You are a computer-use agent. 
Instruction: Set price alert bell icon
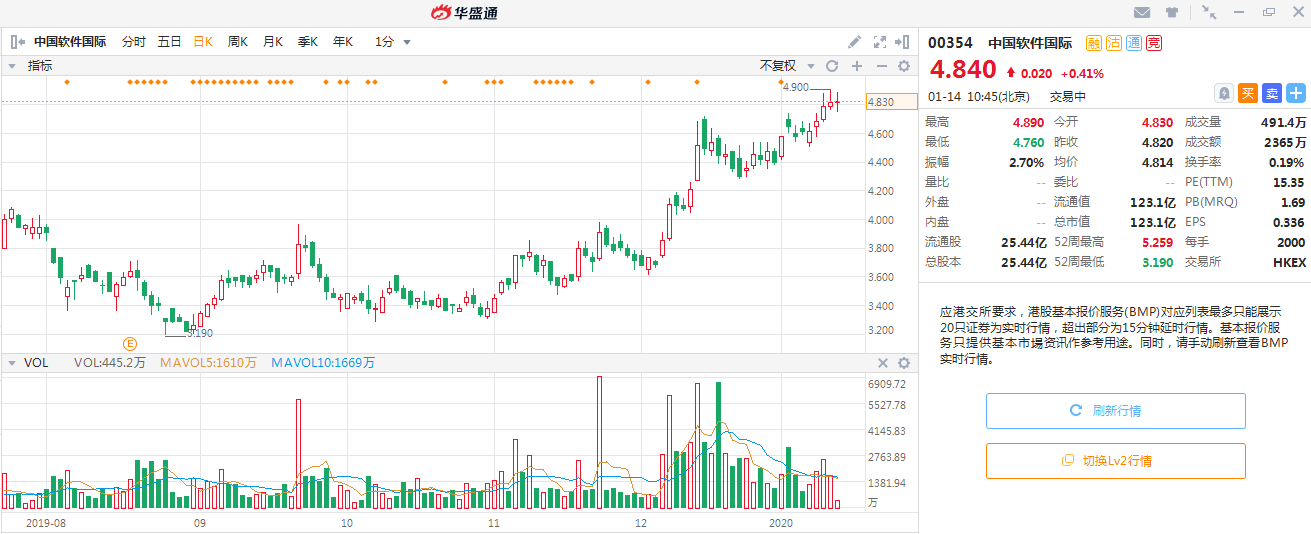coord(1223,93)
